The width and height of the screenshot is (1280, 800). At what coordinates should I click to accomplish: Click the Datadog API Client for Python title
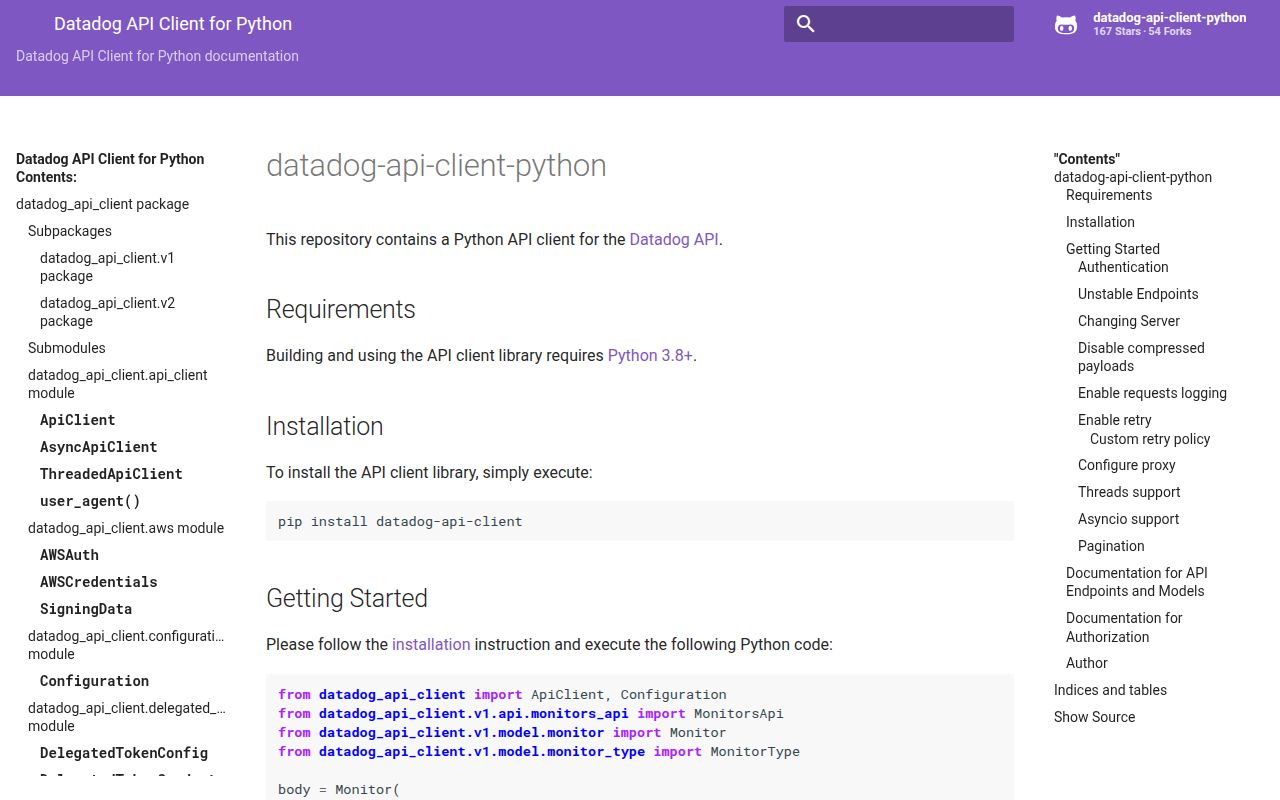(173, 23)
